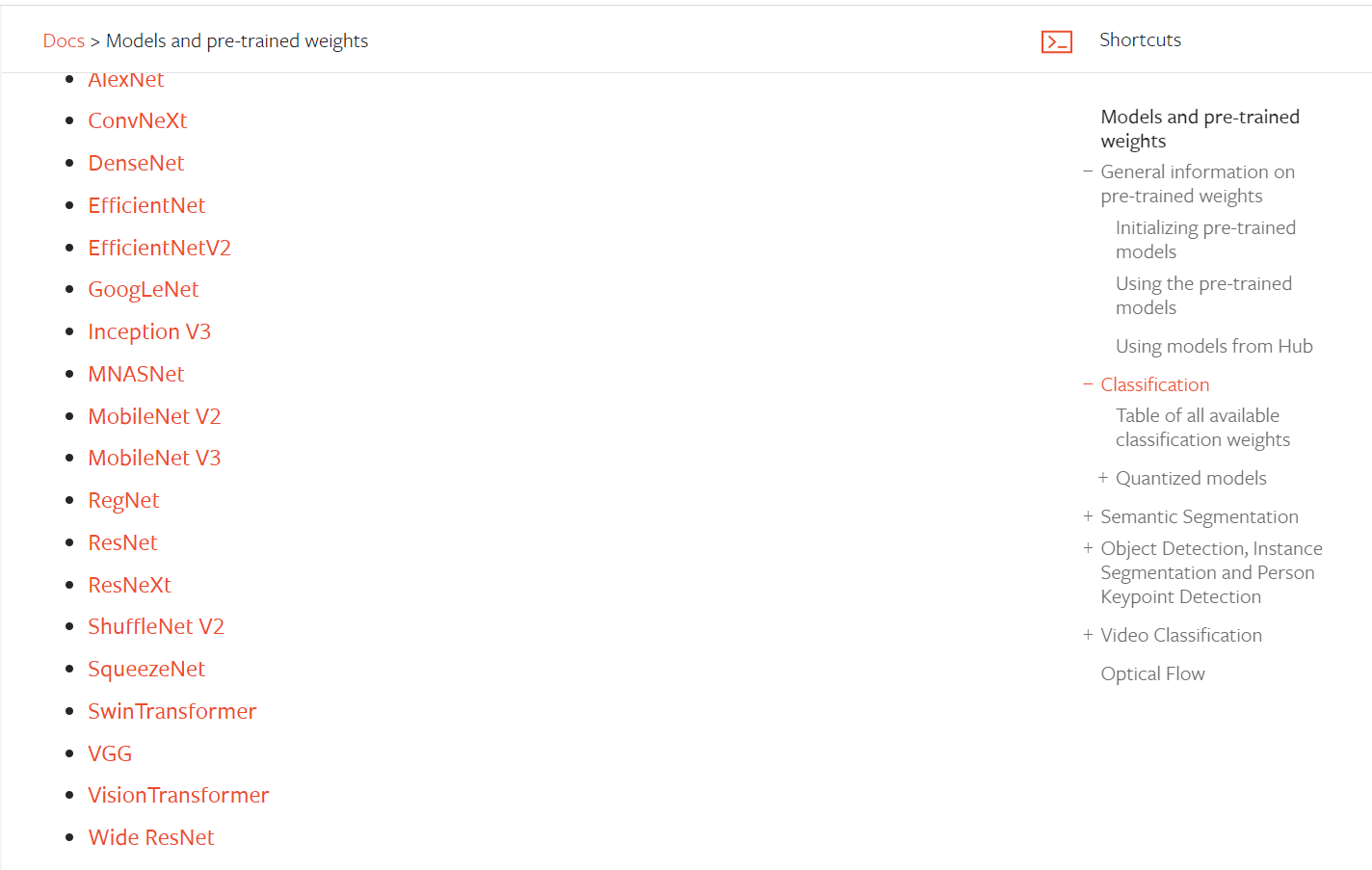The image size is (1372, 870).
Task: Open Table of all available classification weights
Action: point(1202,428)
